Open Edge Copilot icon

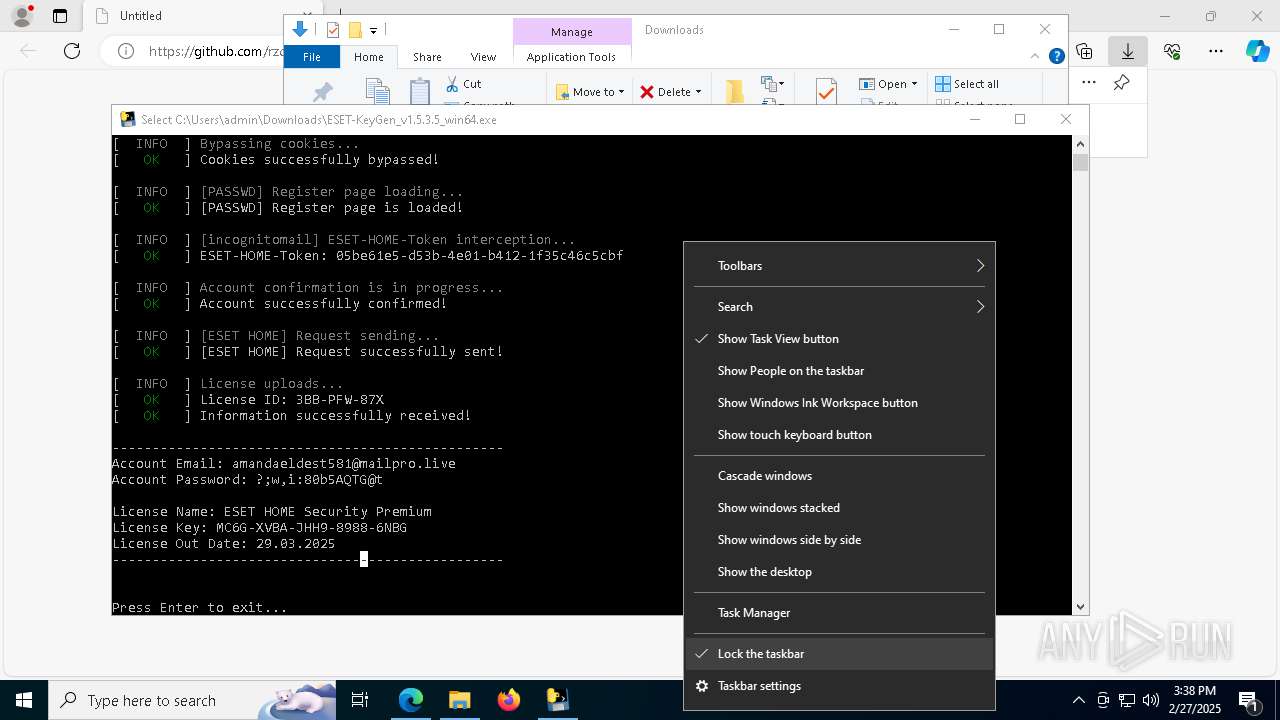click(x=1257, y=51)
